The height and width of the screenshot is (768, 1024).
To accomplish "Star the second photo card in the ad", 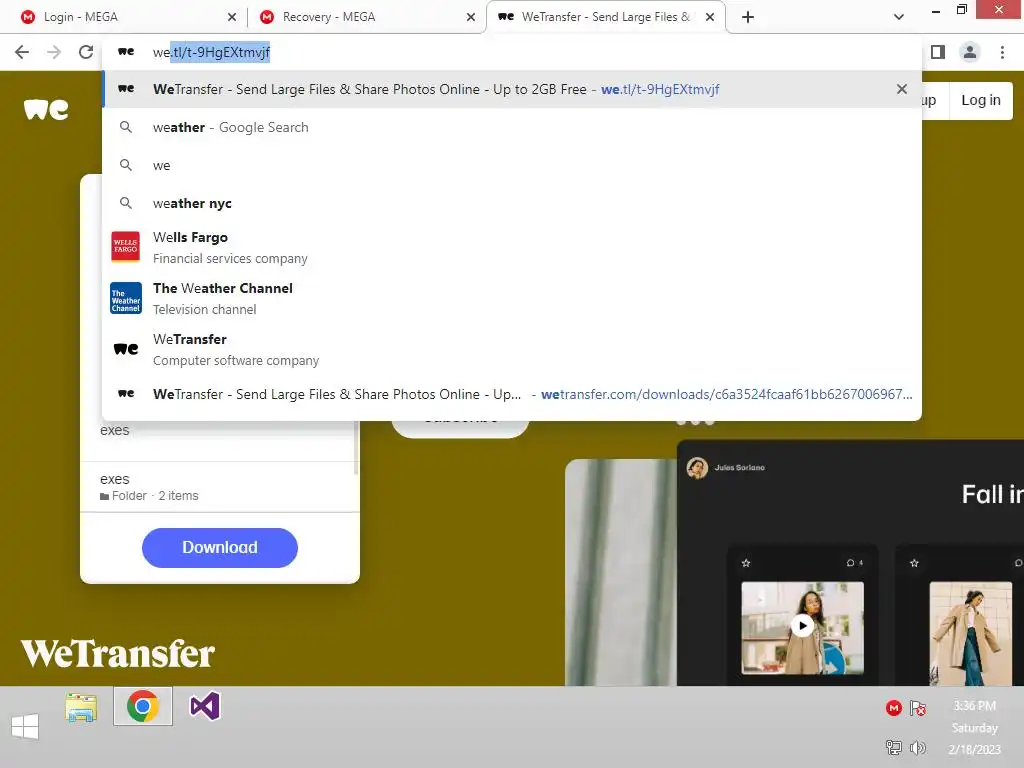I will click(914, 563).
